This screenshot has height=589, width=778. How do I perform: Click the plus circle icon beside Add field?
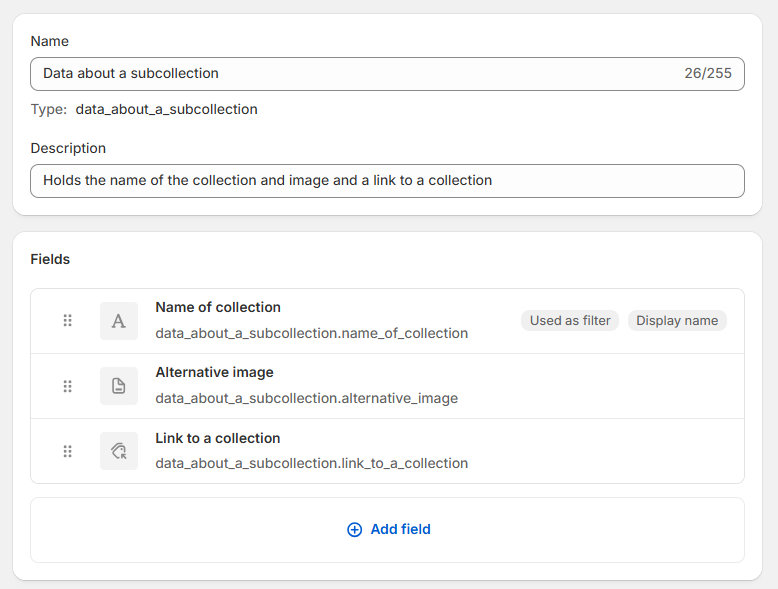pyautogui.click(x=354, y=530)
